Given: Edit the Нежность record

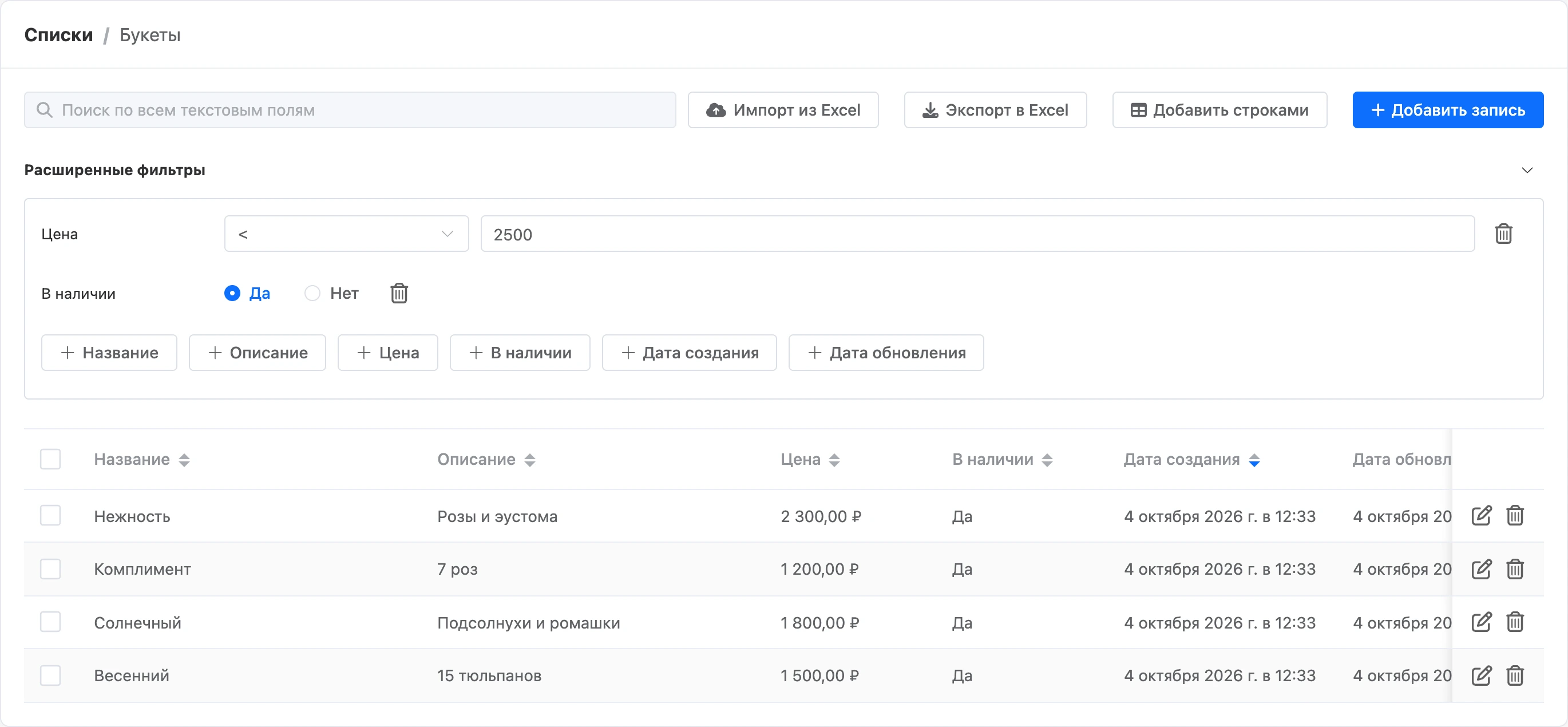Looking at the screenshot, I should coord(1481,516).
